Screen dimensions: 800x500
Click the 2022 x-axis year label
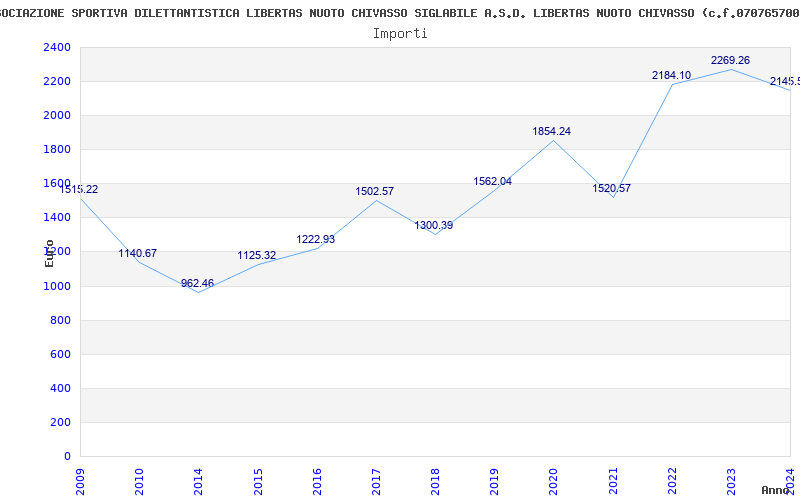coord(672,482)
